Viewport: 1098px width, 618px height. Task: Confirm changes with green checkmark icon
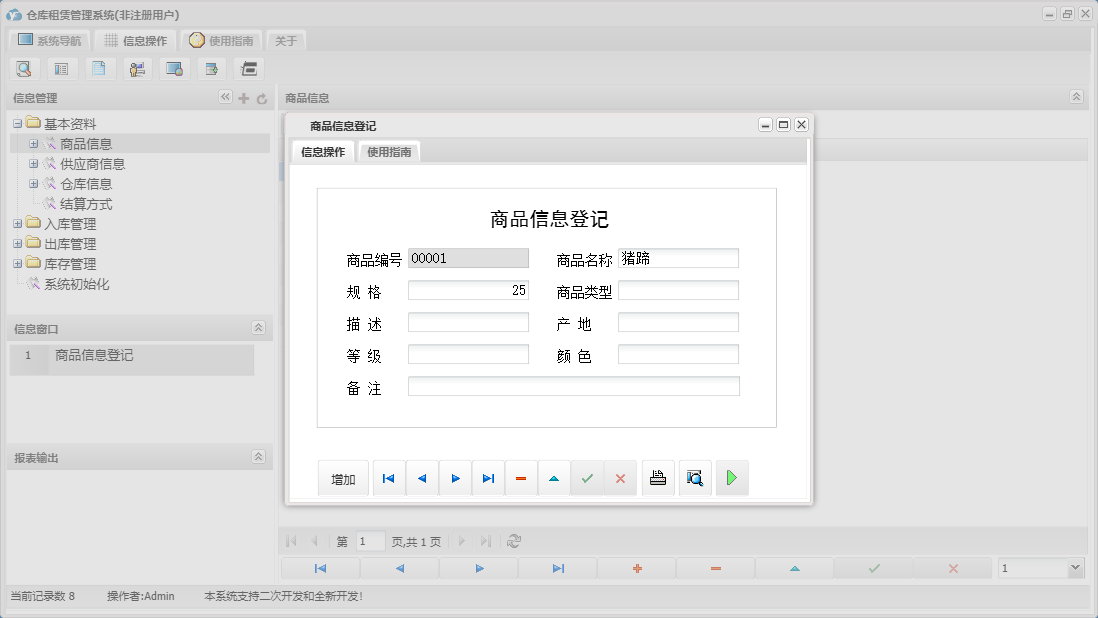coord(587,477)
